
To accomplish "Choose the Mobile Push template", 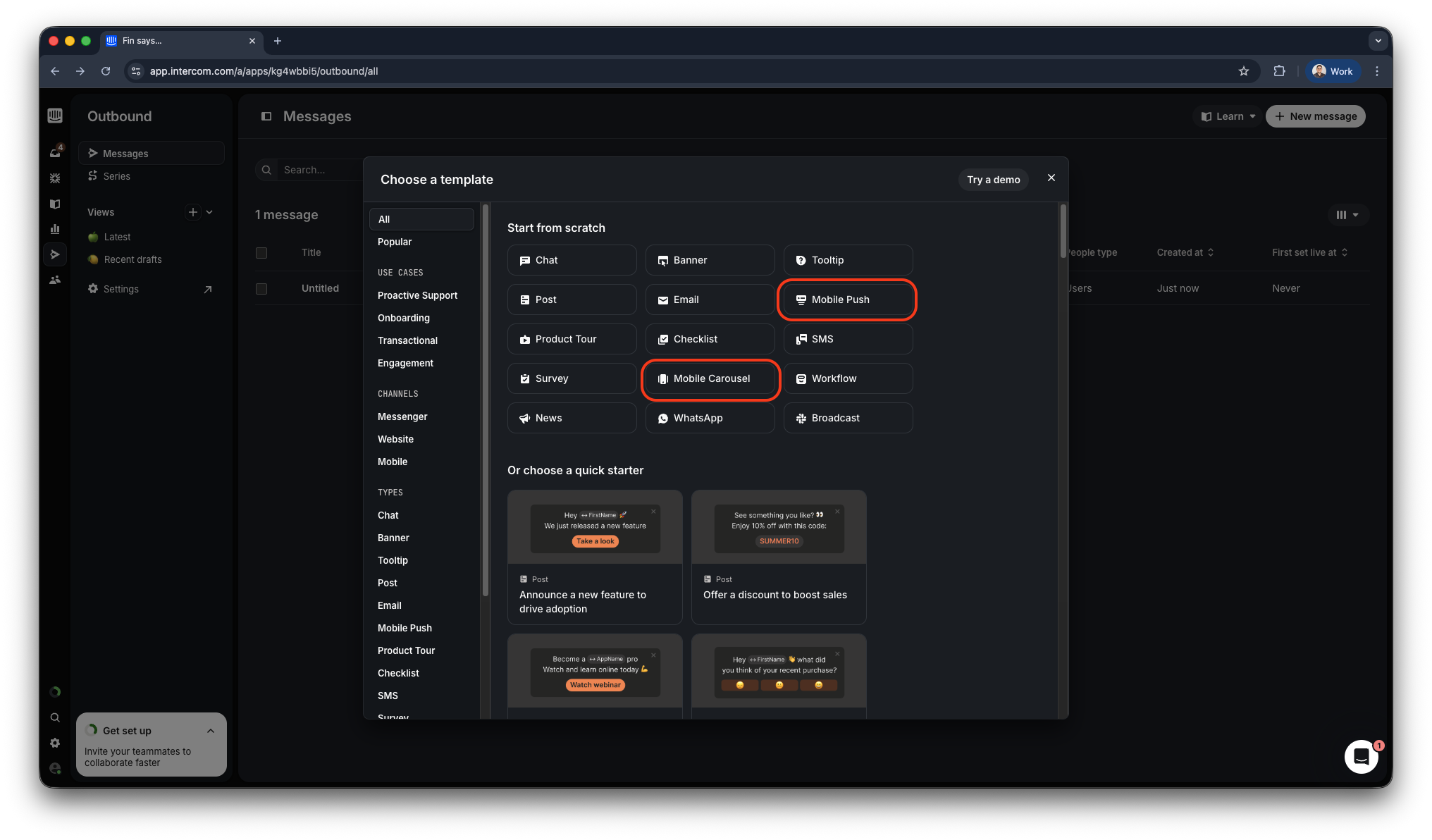I will pos(847,299).
